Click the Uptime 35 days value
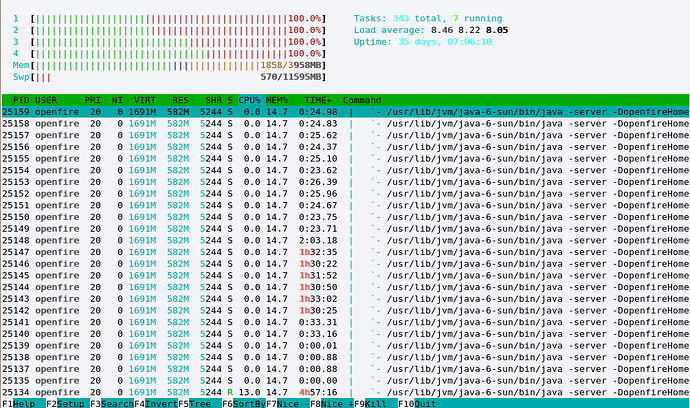Image resolution: width=690 pixels, height=408 pixels. pyautogui.click(x=445, y=42)
